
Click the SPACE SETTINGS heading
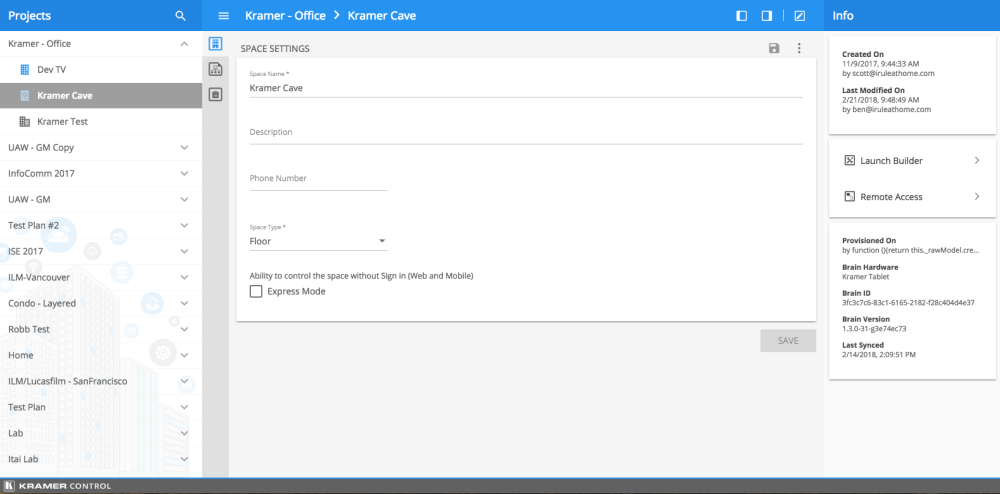click(275, 48)
